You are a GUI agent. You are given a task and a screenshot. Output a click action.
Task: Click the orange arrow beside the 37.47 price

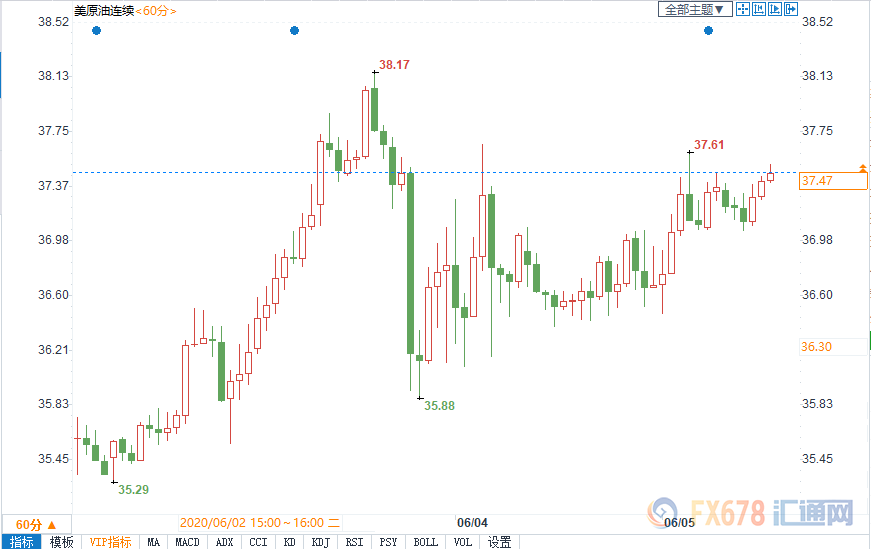[863, 167]
